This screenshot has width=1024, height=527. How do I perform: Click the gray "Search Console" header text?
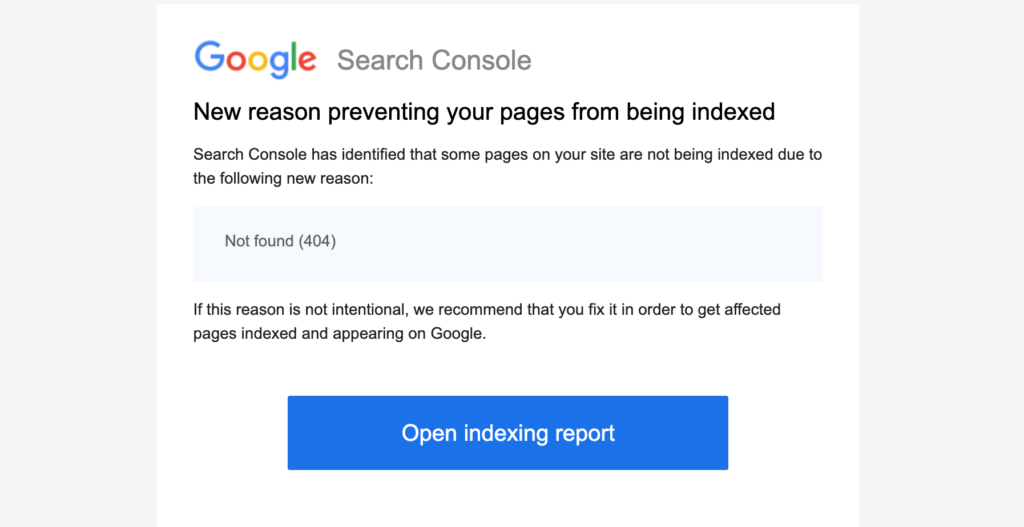(434, 60)
